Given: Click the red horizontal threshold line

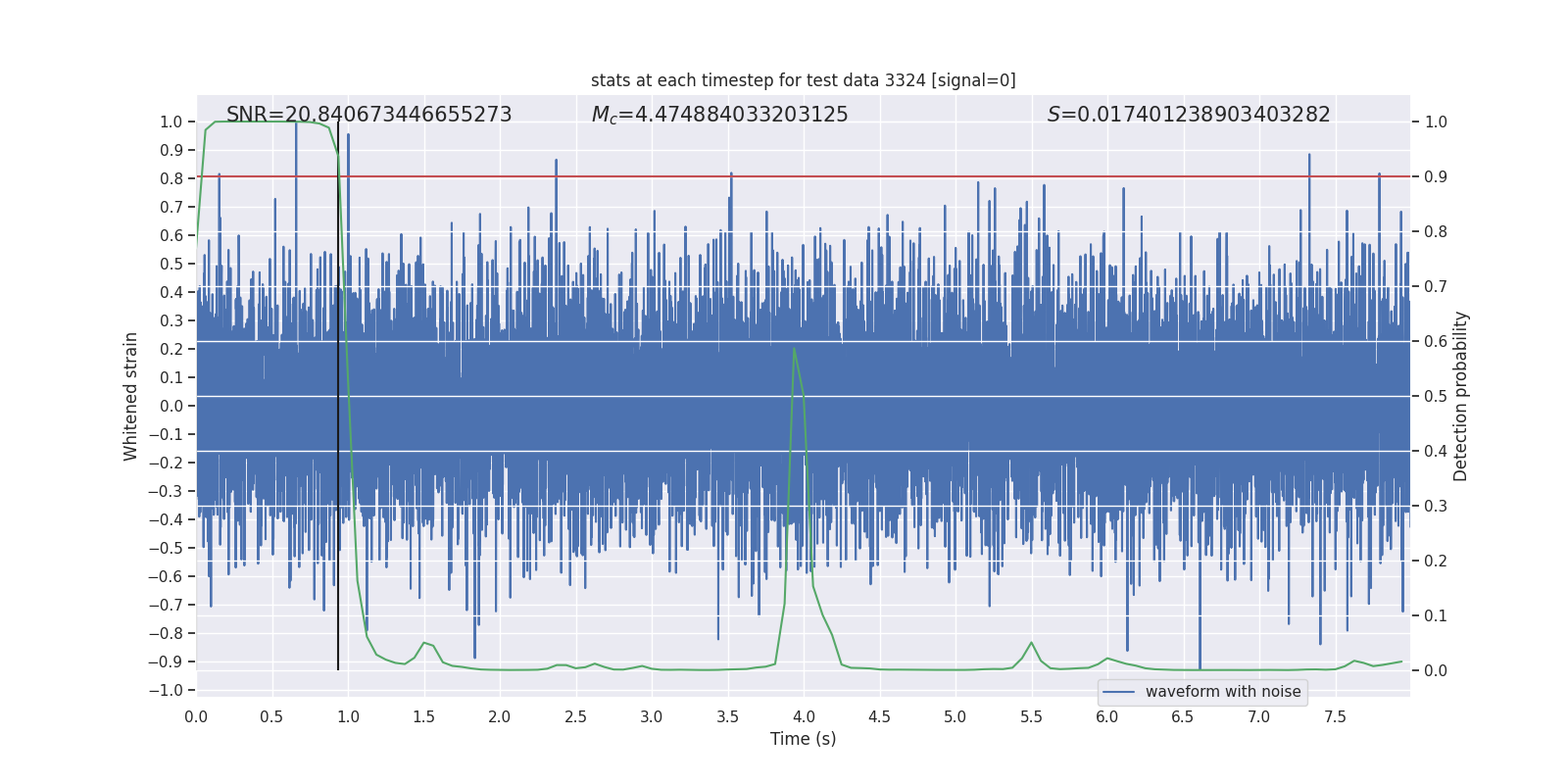Looking at the screenshot, I should (x=804, y=176).
